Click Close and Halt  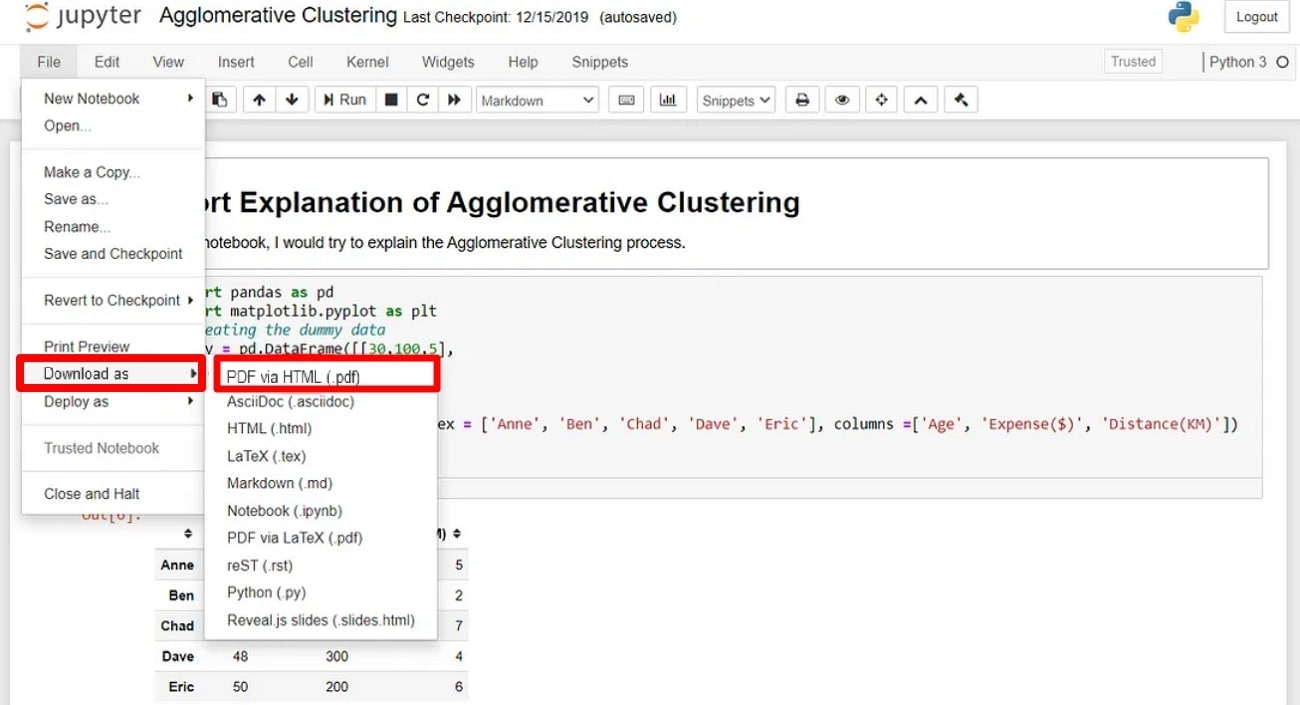click(113, 494)
